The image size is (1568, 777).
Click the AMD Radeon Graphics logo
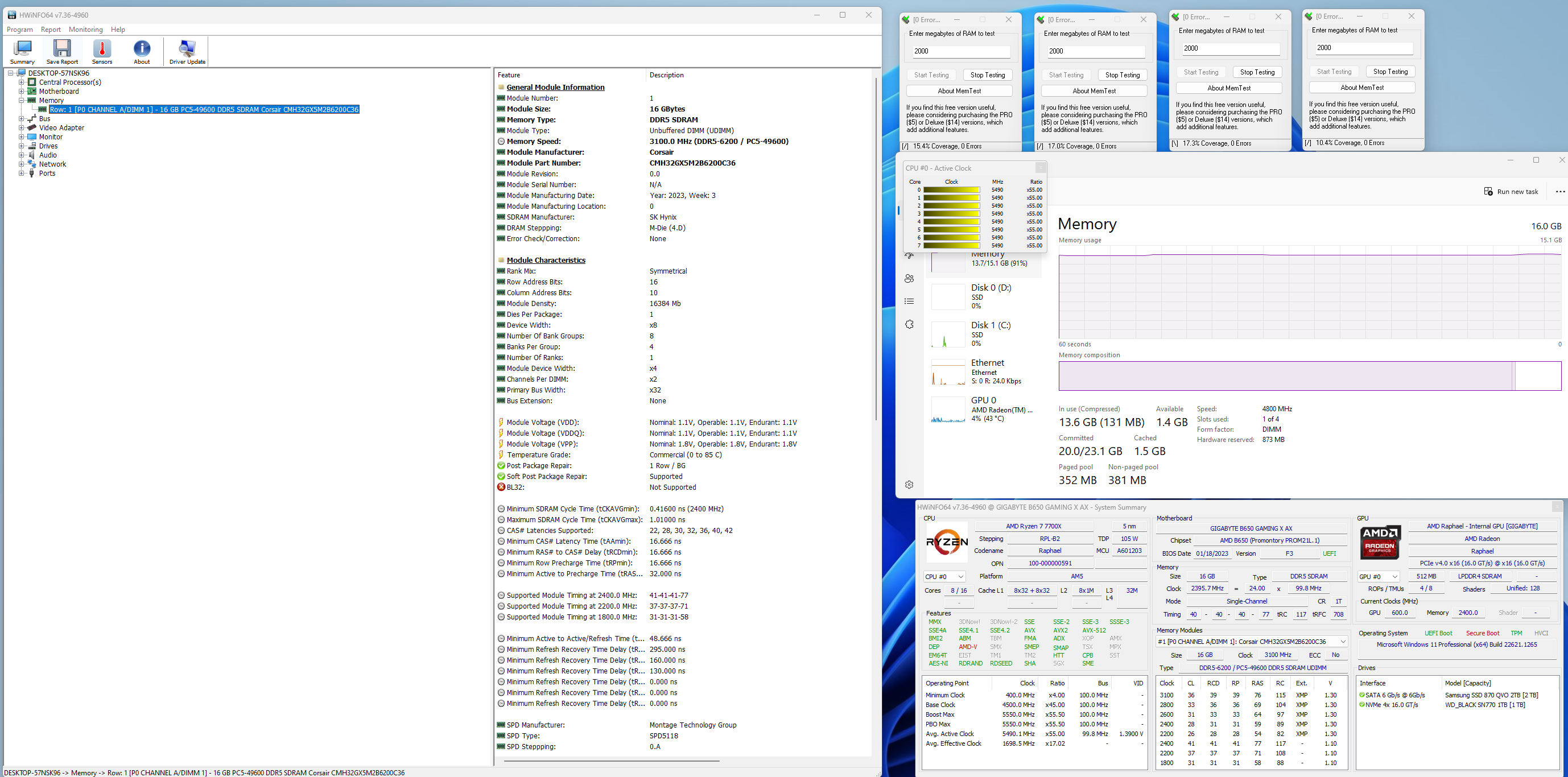(1380, 542)
